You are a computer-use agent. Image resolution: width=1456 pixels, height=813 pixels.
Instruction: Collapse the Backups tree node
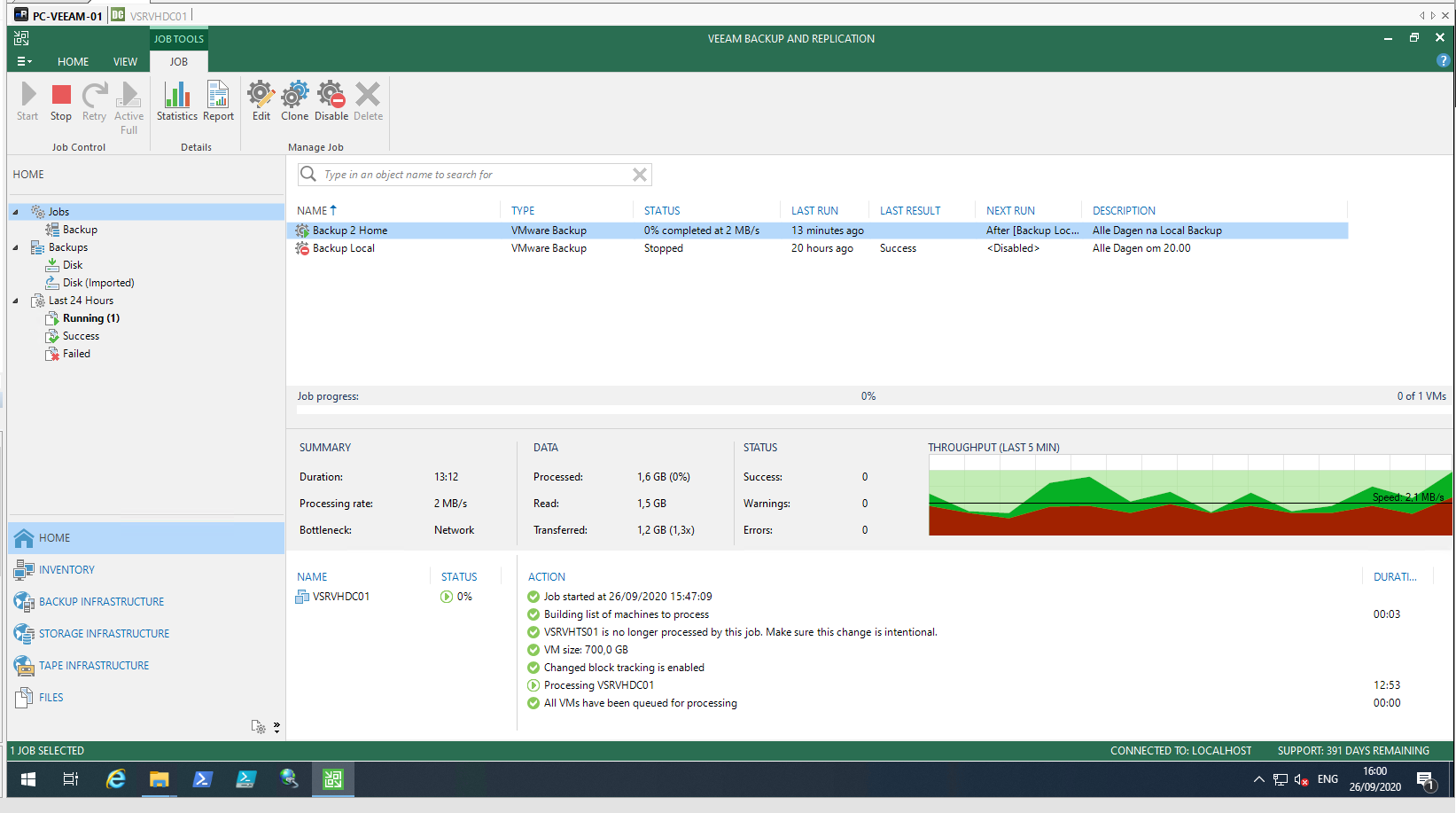tap(15, 246)
